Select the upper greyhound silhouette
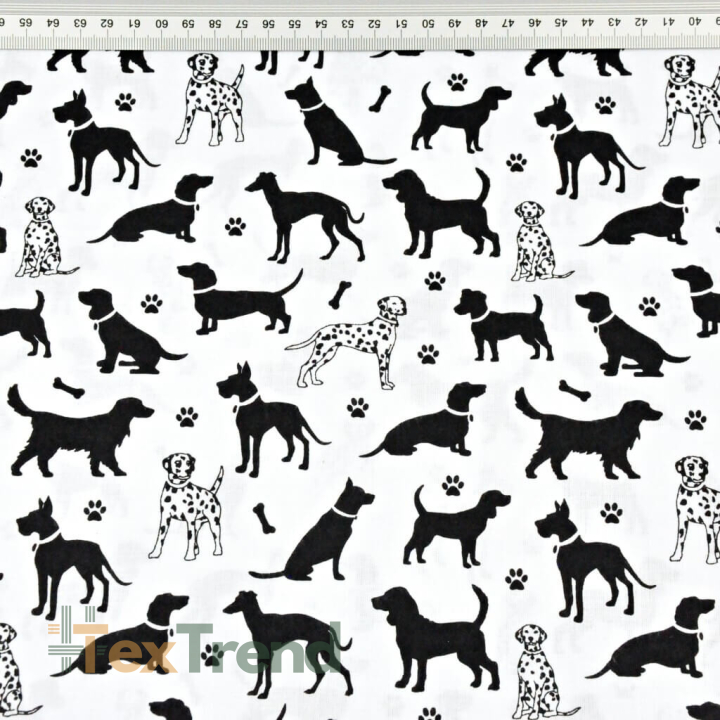720x720 pixels. tap(305, 212)
